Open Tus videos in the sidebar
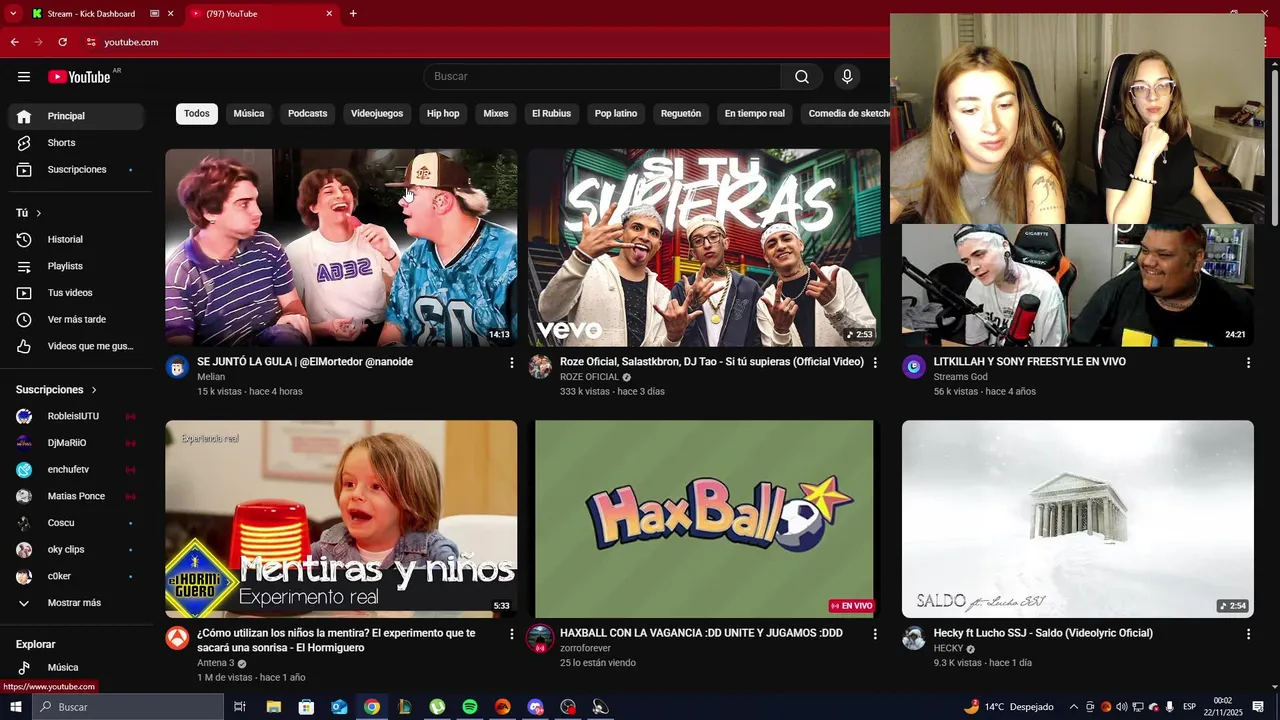 click(76, 293)
